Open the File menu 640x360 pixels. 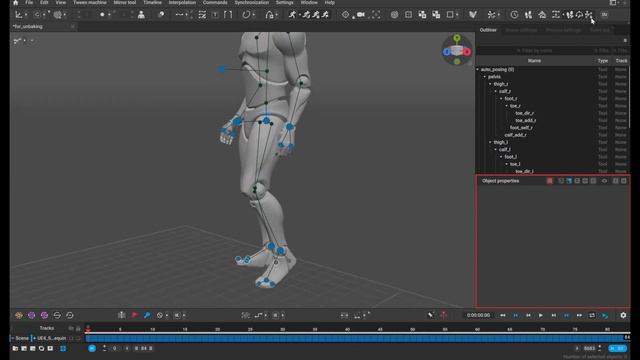(29, 2)
